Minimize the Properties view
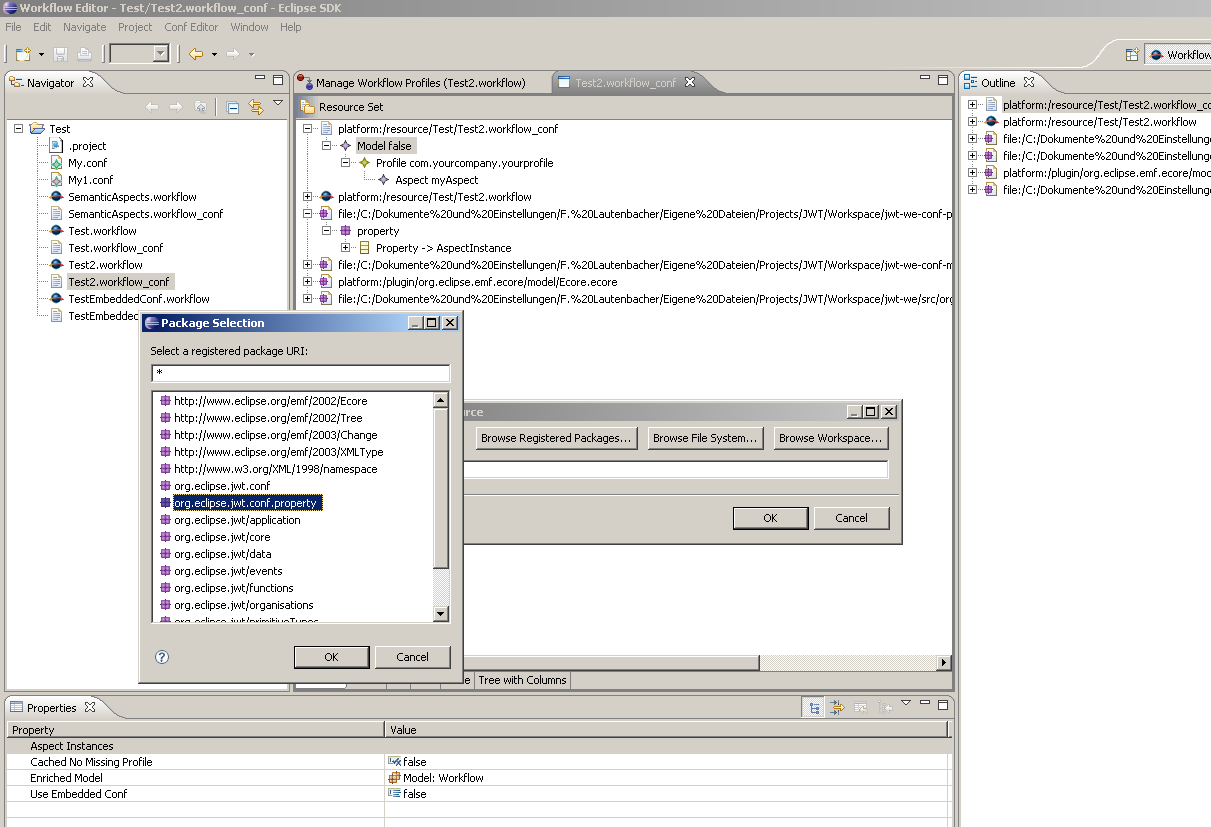 click(x=925, y=704)
